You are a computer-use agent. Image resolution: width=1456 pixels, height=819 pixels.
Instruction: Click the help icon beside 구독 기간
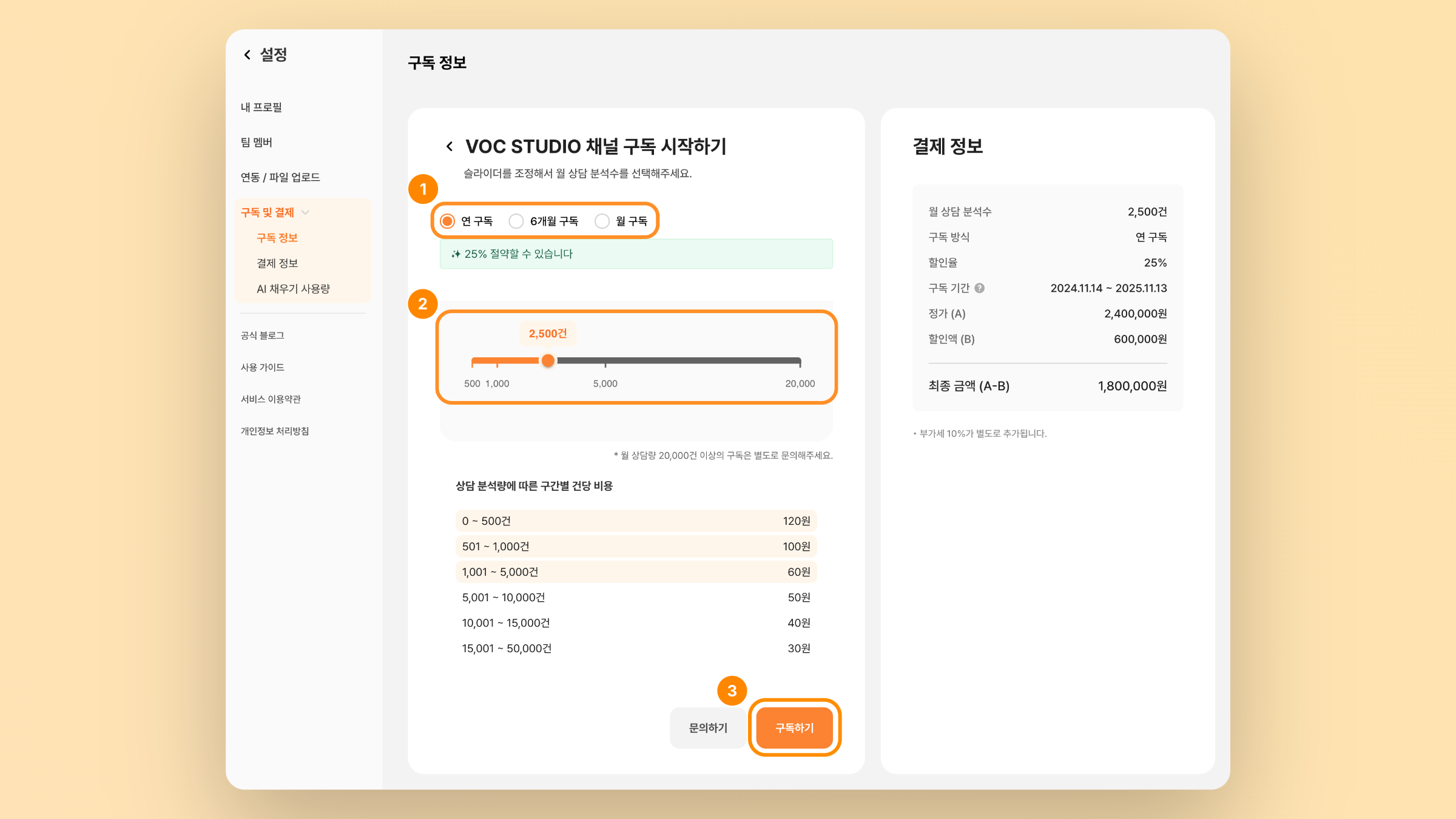pos(979,288)
